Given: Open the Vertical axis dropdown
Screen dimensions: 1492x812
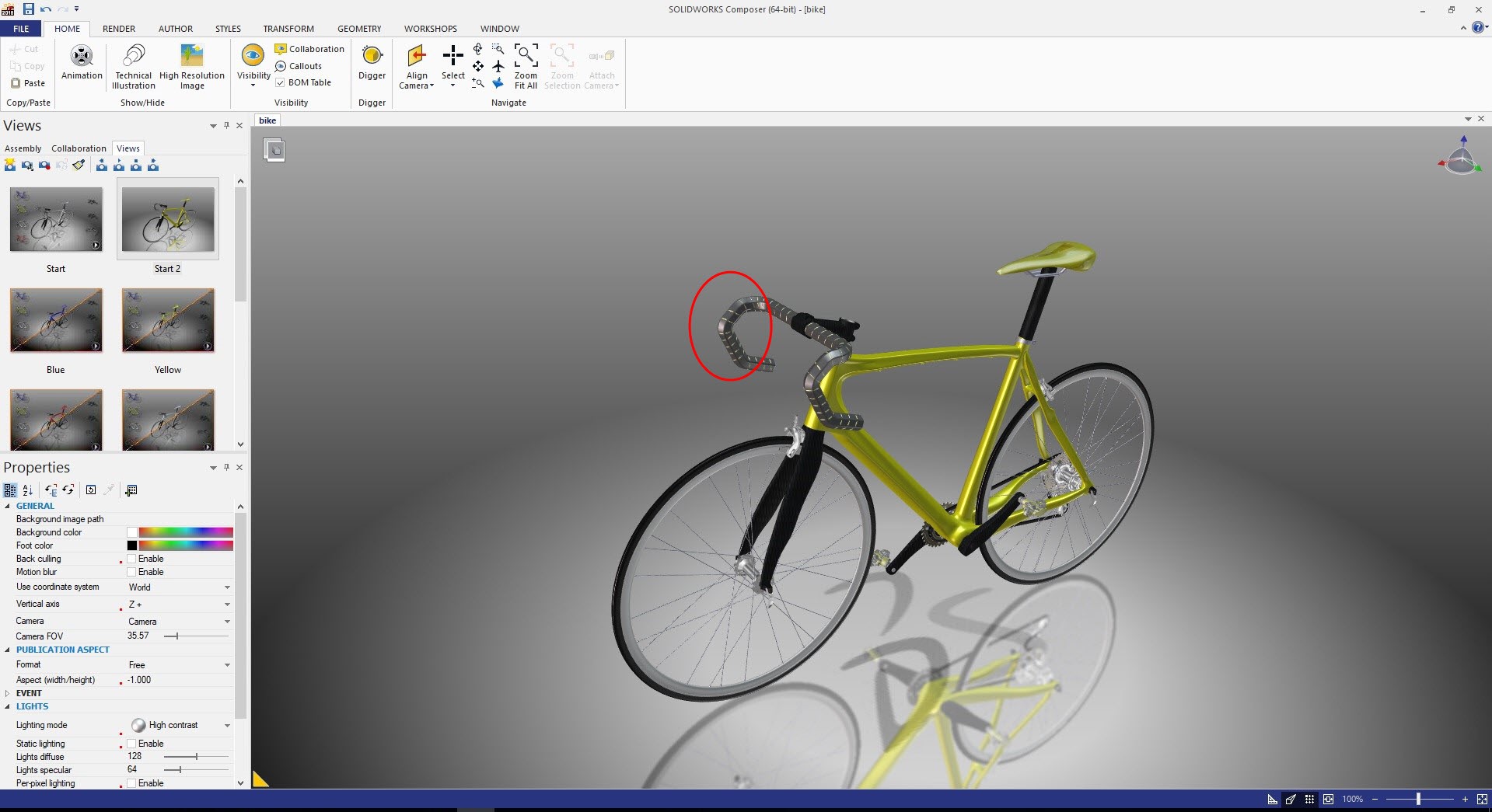Looking at the screenshot, I should pyautogui.click(x=227, y=605).
